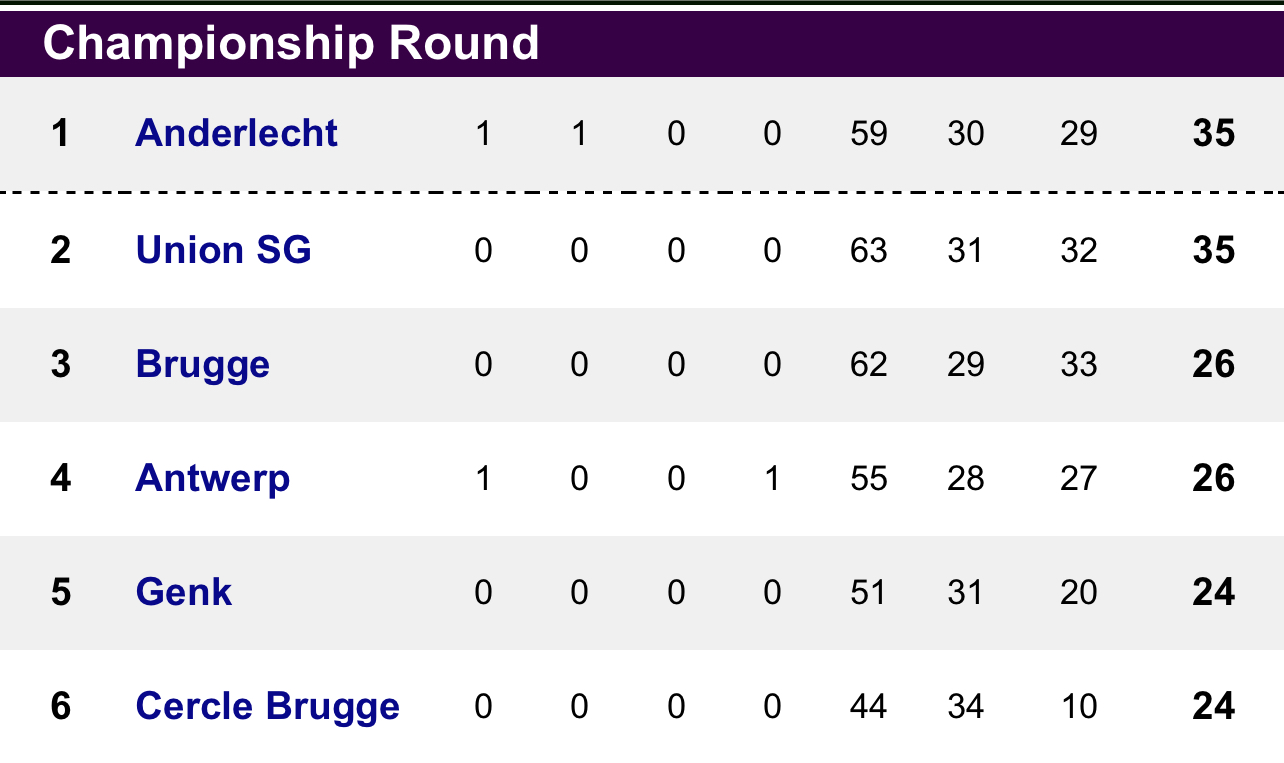The width and height of the screenshot is (1284, 763).
Task: Open the Cercle Brugge team link
Action: pos(267,707)
